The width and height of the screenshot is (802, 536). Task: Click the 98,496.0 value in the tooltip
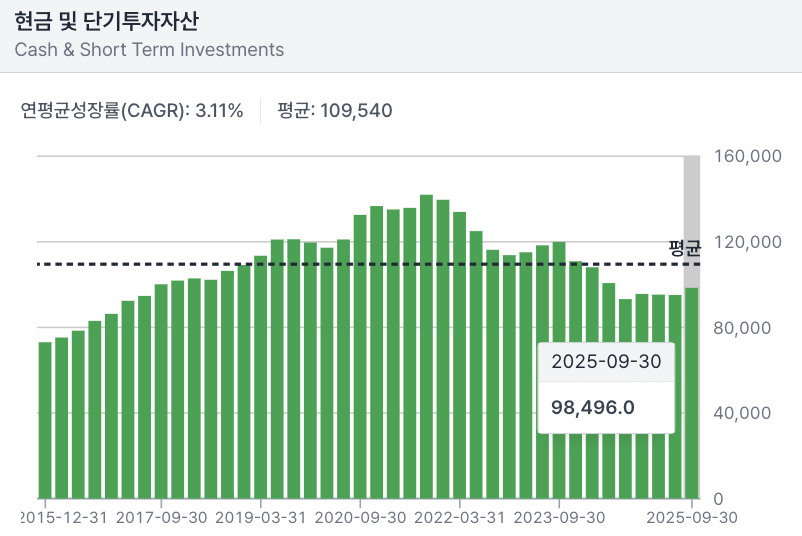[593, 407]
